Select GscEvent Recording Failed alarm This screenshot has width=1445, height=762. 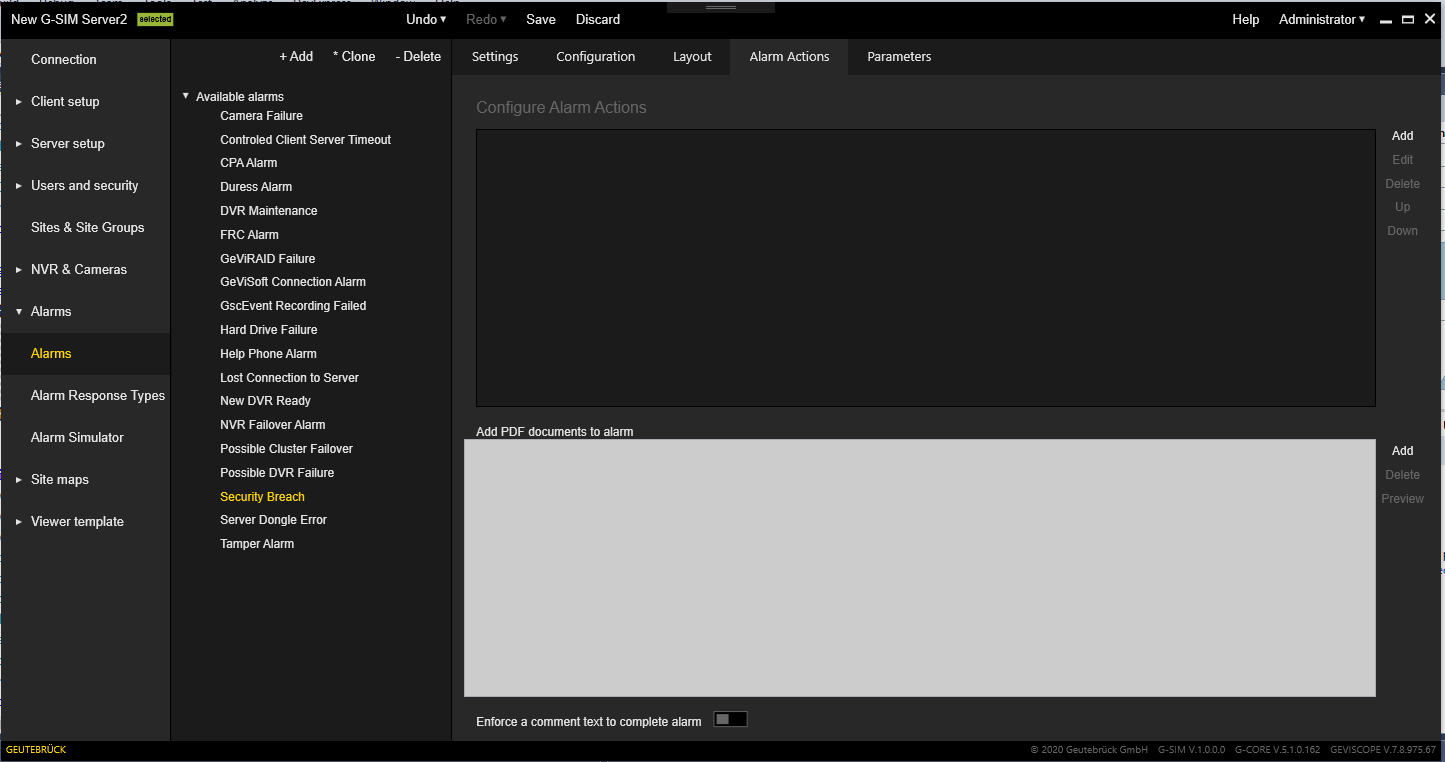coord(293,306)
